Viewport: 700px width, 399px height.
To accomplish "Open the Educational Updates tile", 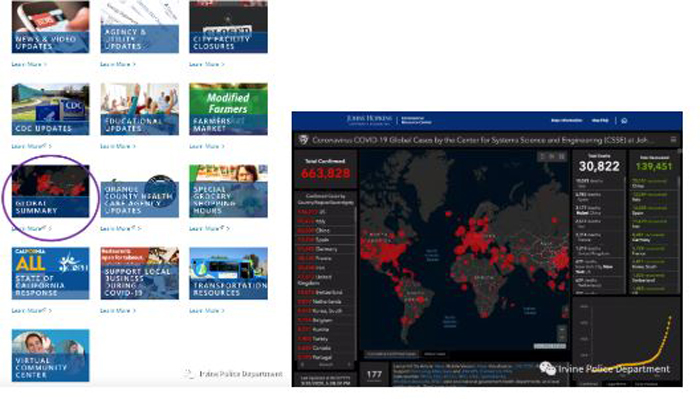I will pyautogui.click(x=140, y=109).
